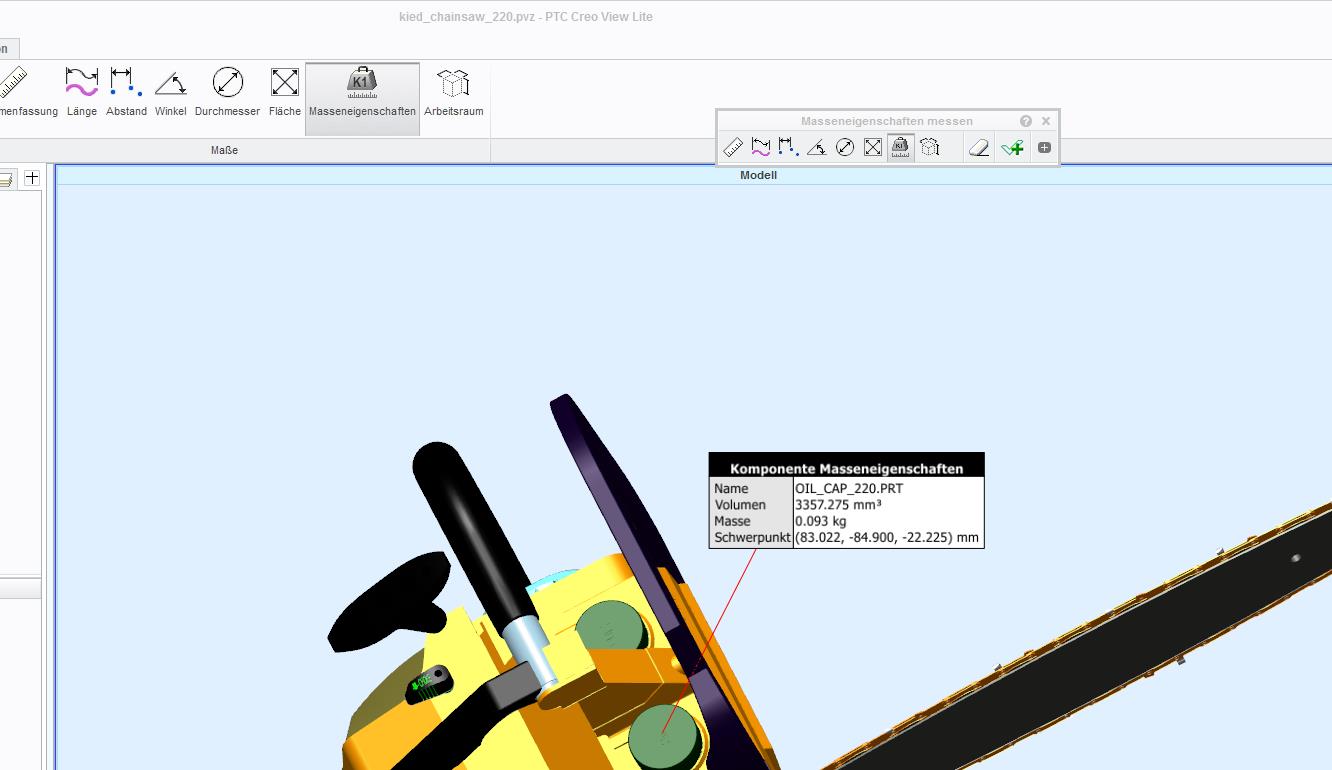The width and height of the screenshot is (1332, 770).
Task: Click the Maße group label
Action: pyautogui.click(x=224, y=150)
